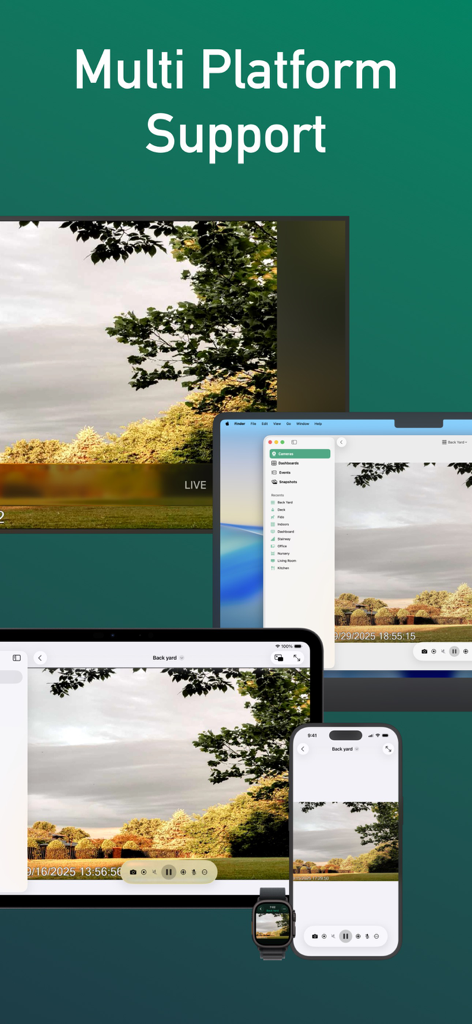The image size is (472, 1024).
Task: Click the LIVE indicator on the TV
Action: (195, 485)
